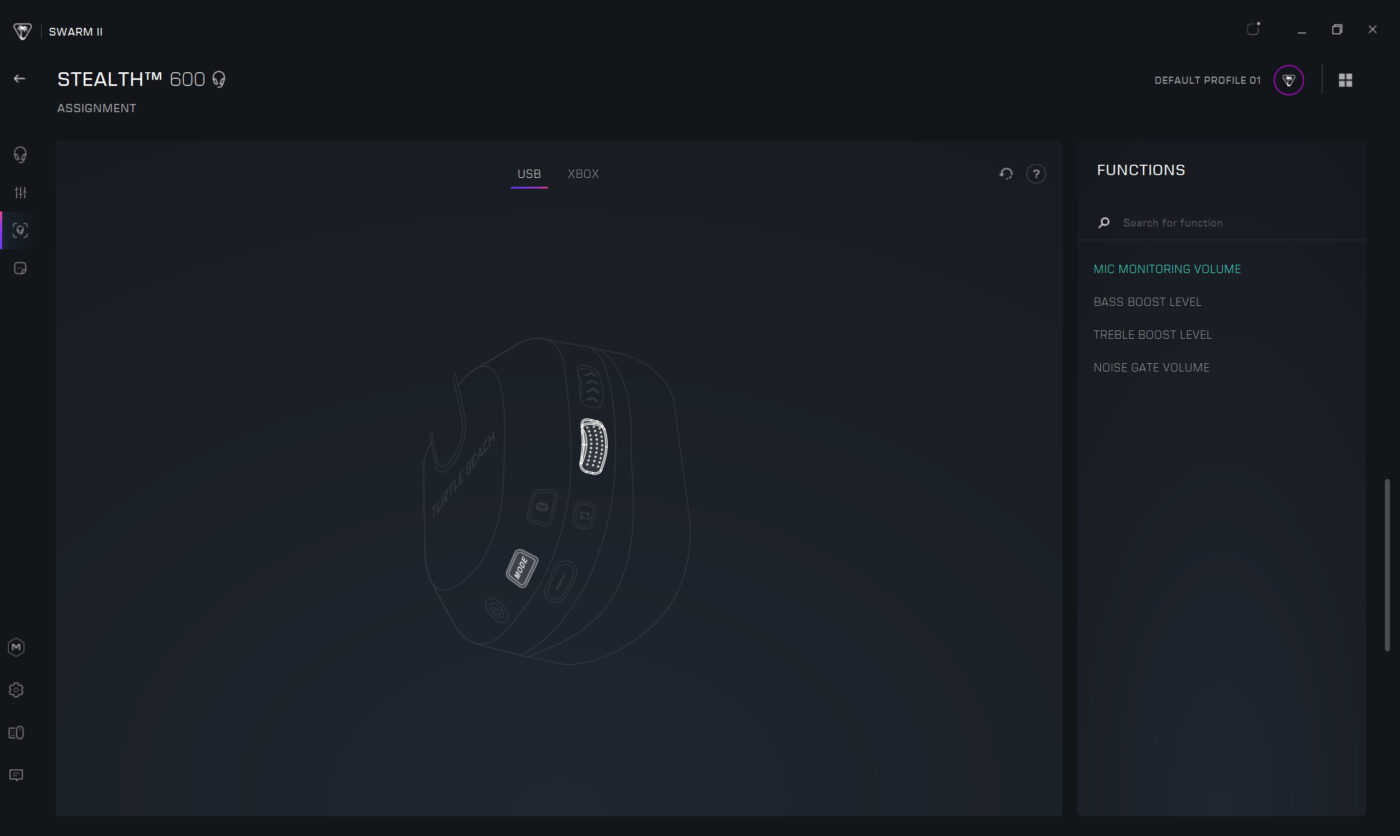Select the Bluetooth button on headset diagram
Image resolution: width=1400 pixels, height=836 pixels.
pos(543,506)
